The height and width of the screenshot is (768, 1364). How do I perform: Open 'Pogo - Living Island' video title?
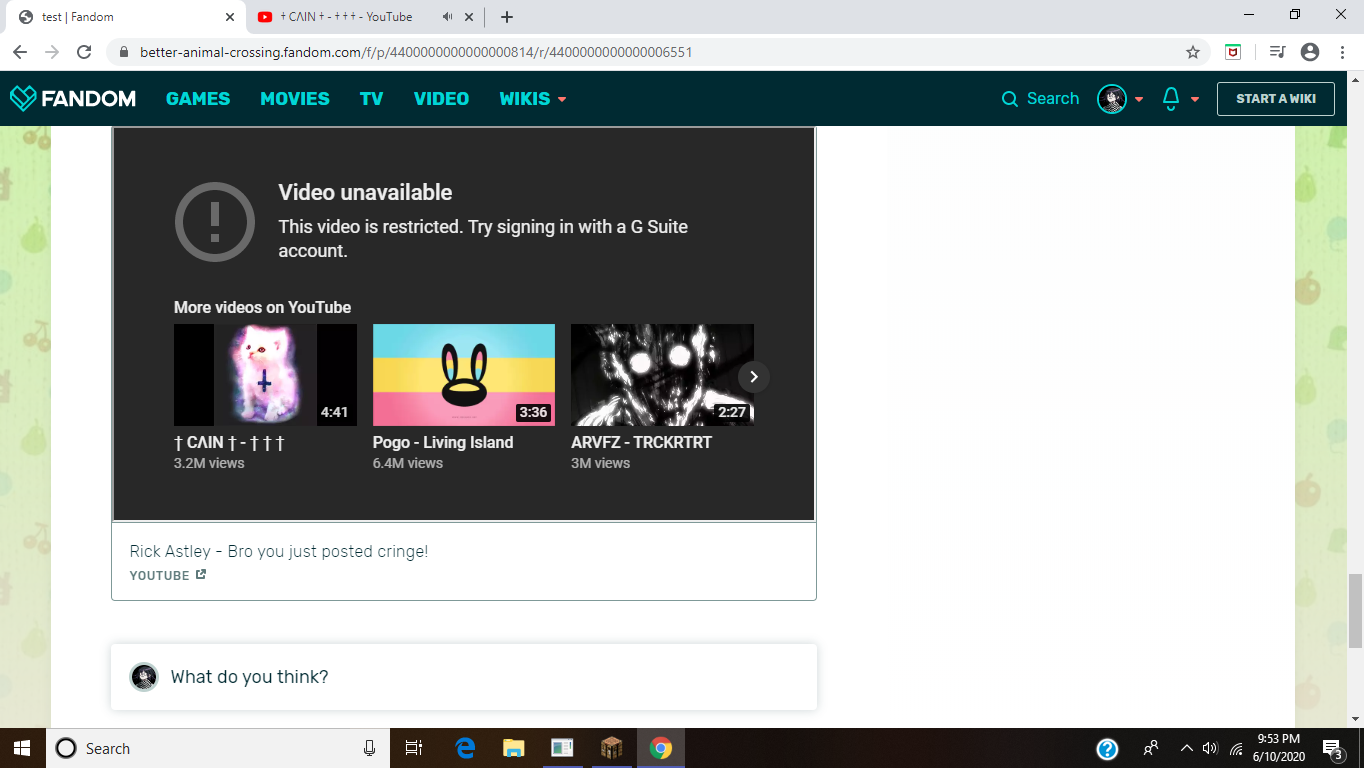(x=443, y=442)
